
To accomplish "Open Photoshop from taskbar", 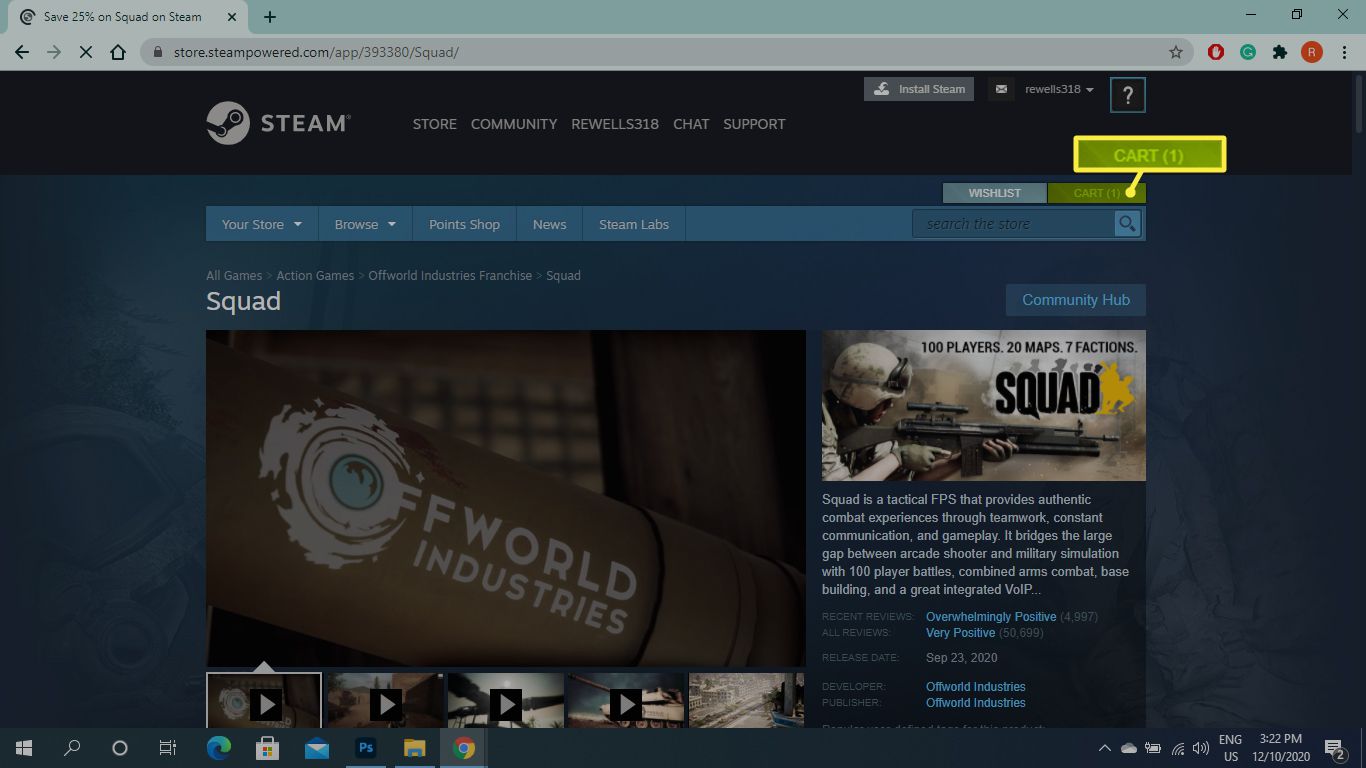I will point(366,748).
